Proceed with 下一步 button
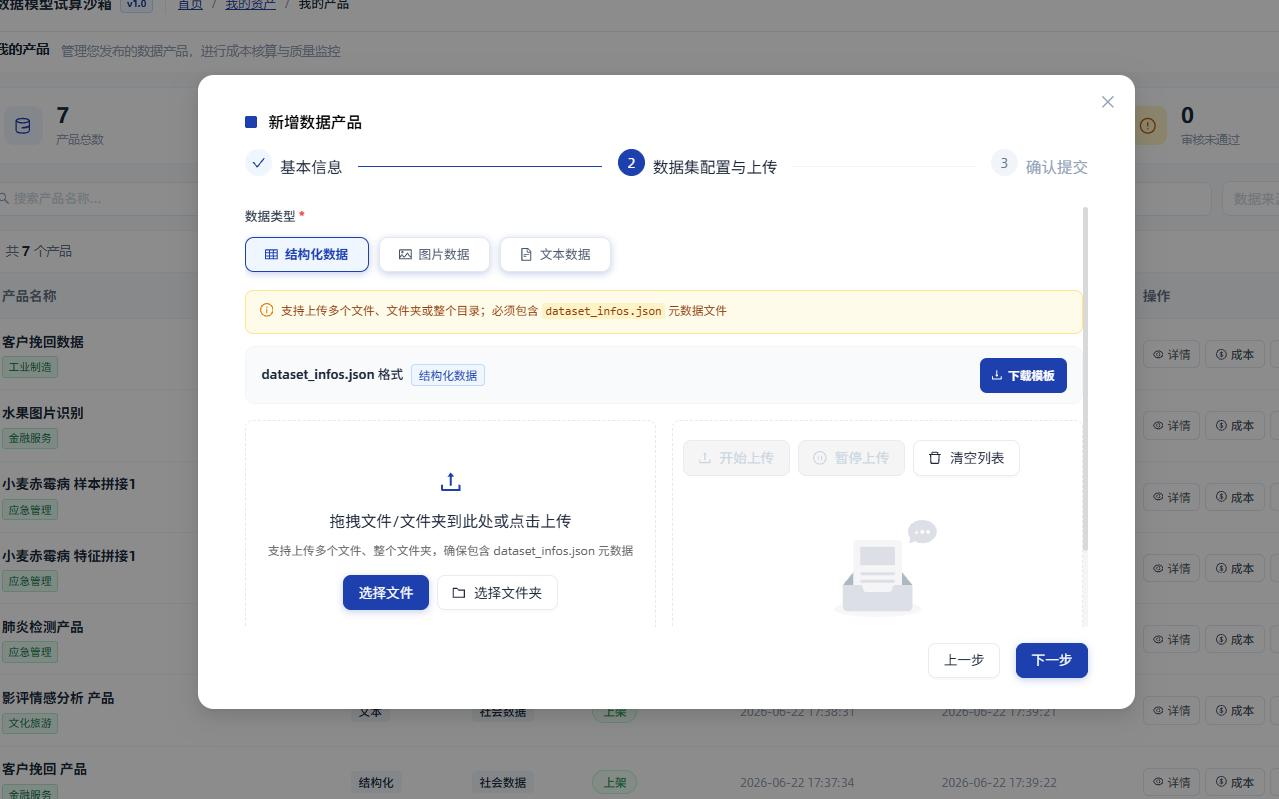This screenshot has height=799, width=1279. pyautogui.click(x=1052, y=660)
